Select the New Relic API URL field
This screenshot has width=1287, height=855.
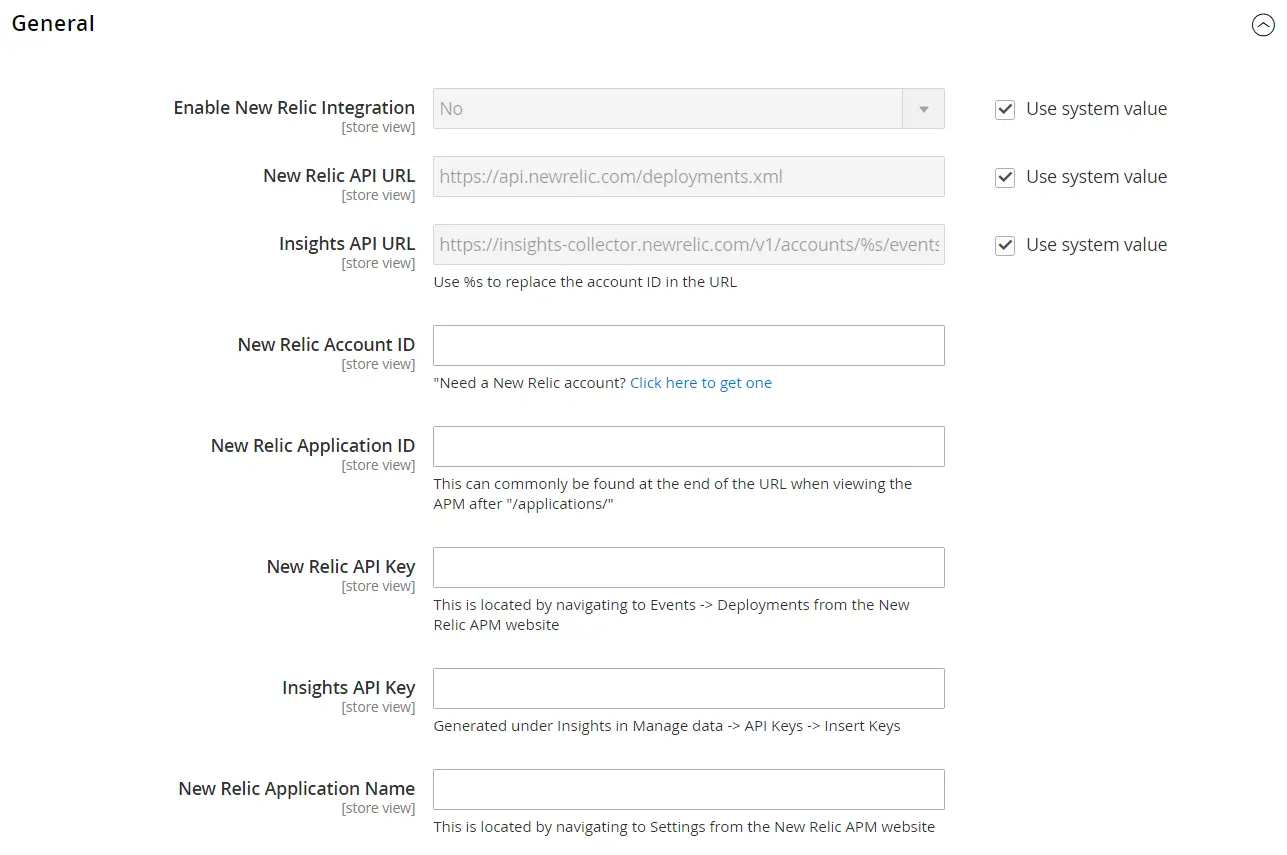coord(688,176)
